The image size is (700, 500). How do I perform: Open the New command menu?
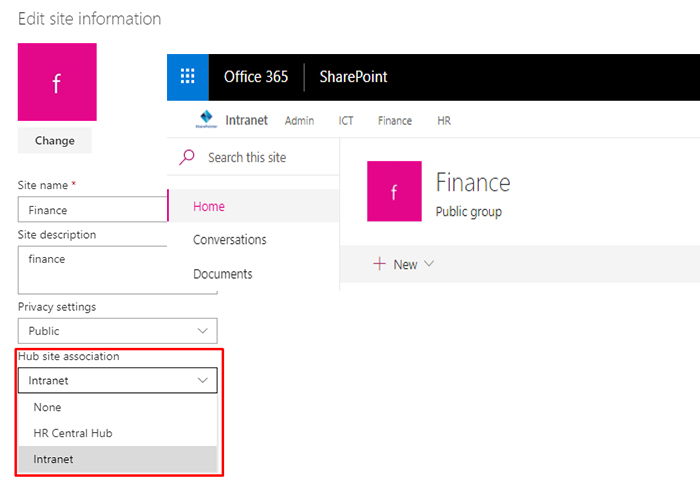(x=404, y=264)
